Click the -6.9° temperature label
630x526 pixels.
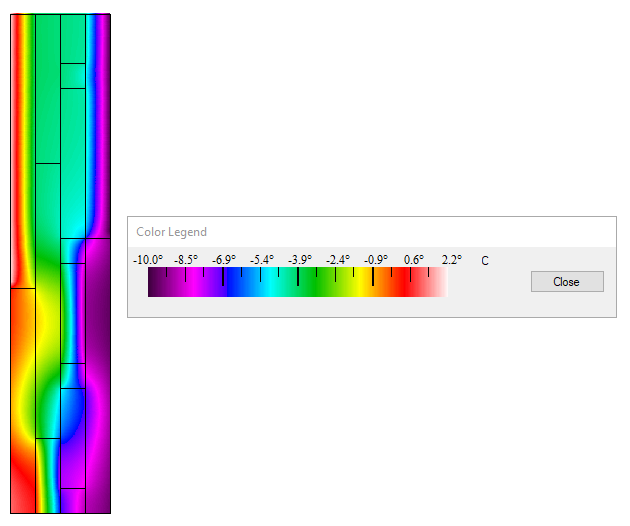coord(224,260)
